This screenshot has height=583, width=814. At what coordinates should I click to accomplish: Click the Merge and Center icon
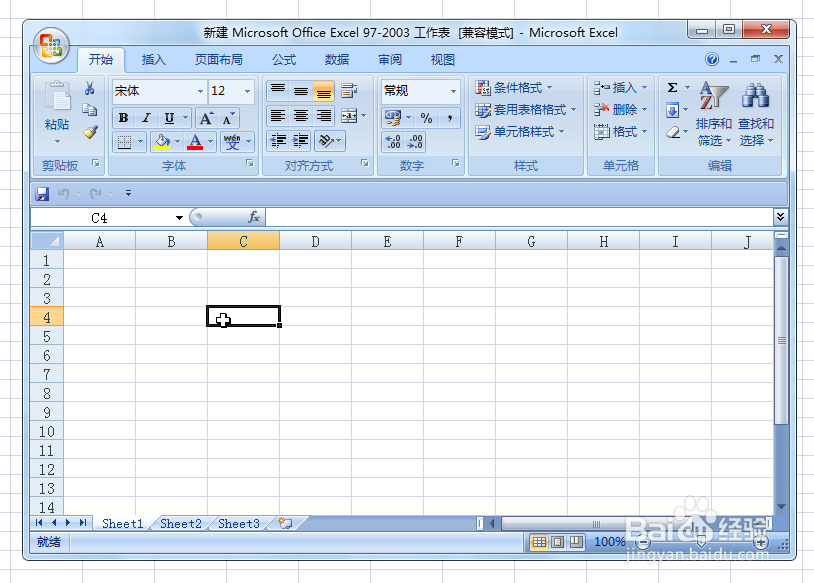(x=349, y=116)
